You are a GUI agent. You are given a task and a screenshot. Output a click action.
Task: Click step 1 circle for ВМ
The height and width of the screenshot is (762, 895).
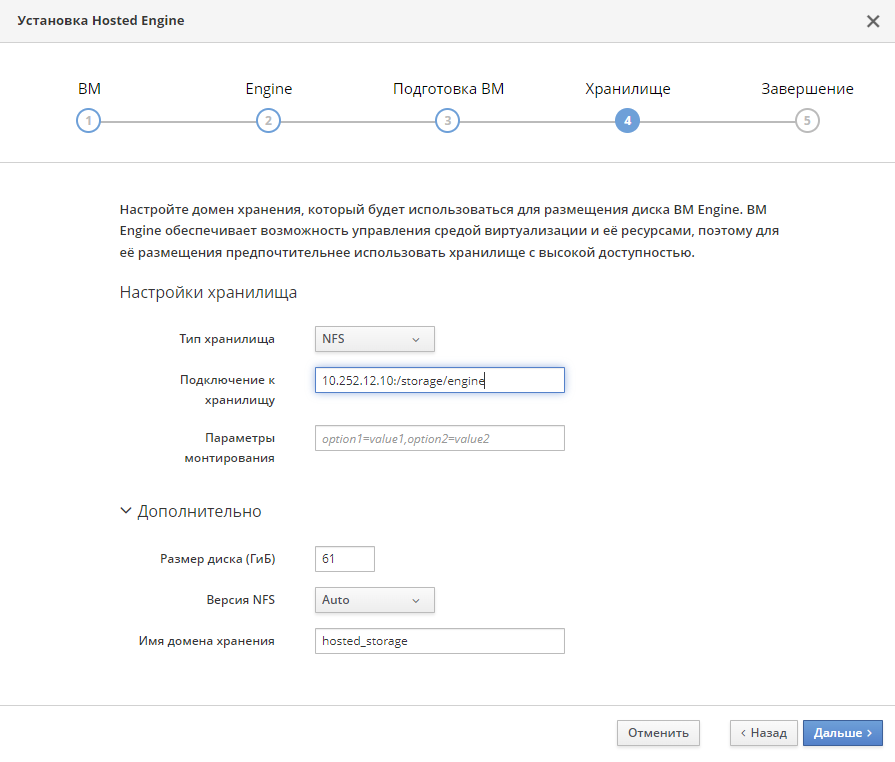pyautogui.click(x=88, y=120)
